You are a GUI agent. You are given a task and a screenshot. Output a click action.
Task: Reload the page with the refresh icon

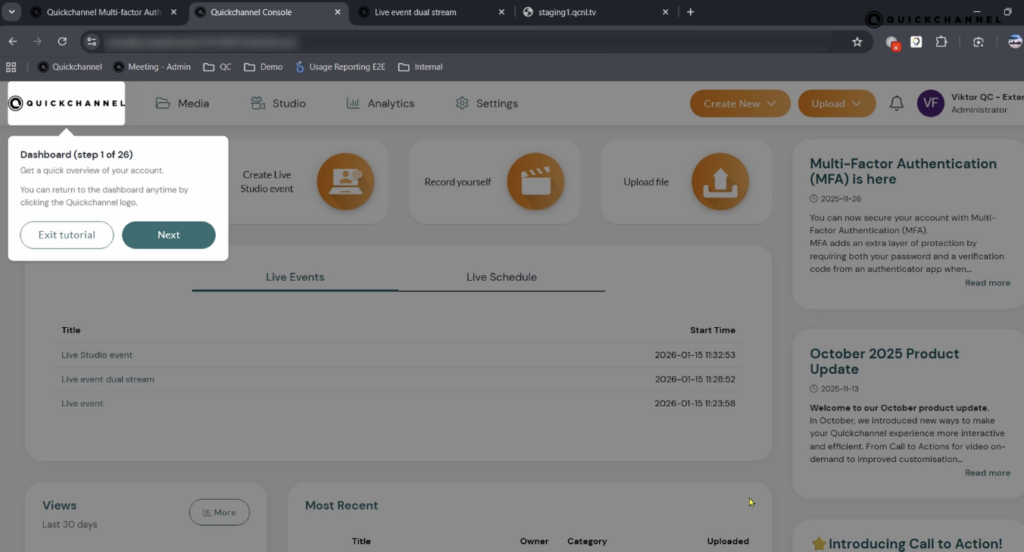(62, 42)
